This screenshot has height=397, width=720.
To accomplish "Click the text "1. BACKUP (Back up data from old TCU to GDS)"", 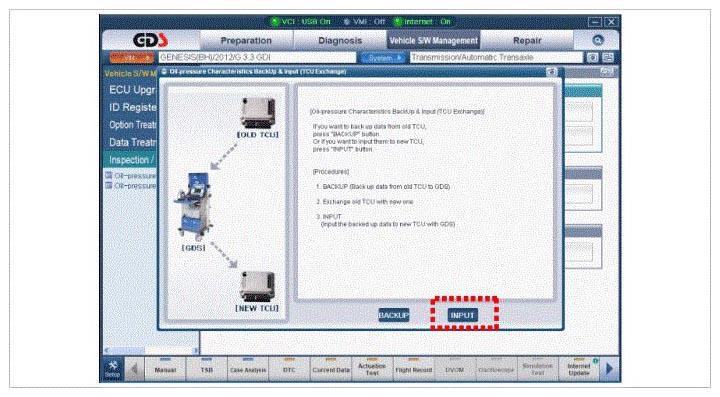I will pos(382,187).
